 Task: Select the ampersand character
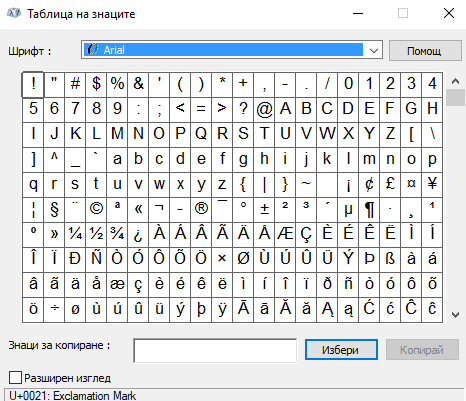[138, 84]
